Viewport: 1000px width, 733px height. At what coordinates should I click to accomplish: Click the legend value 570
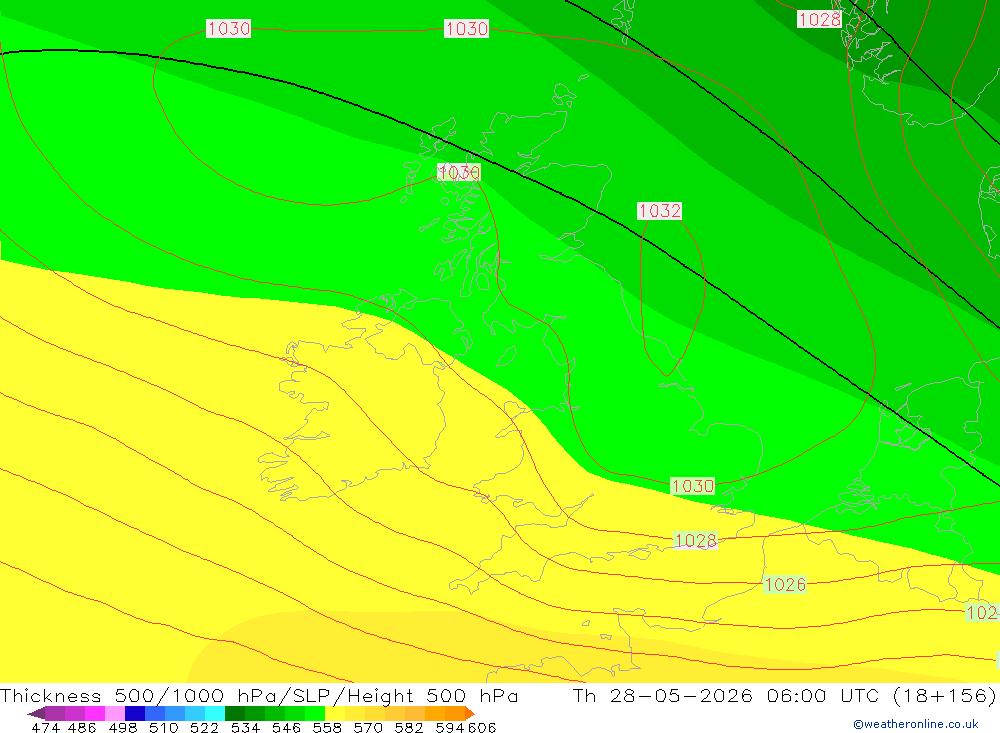click(367, 728)
